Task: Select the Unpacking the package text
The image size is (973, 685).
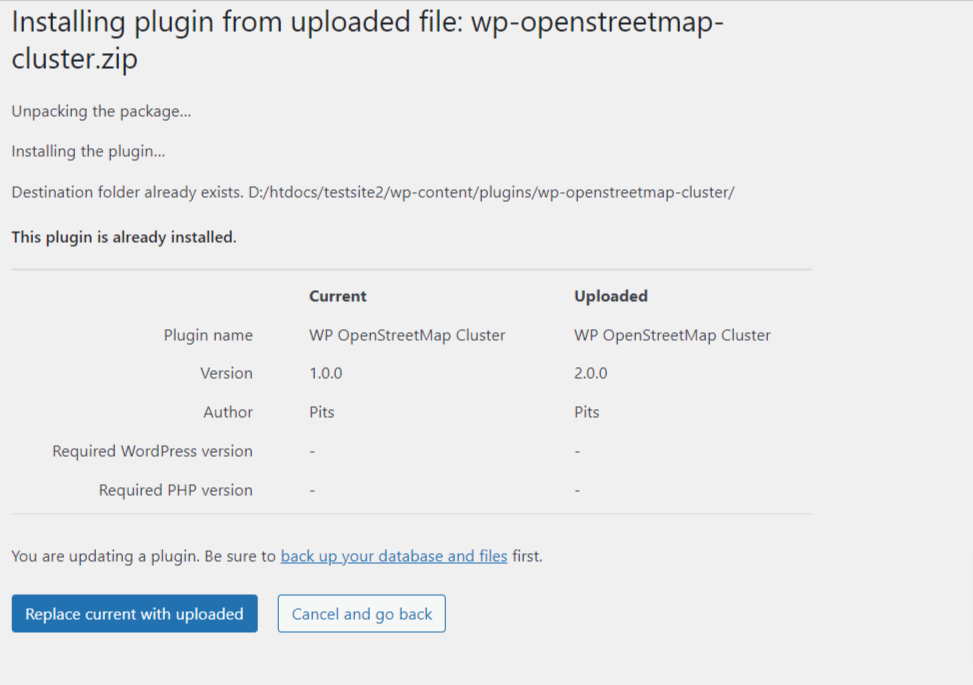Action: (101, 111)
